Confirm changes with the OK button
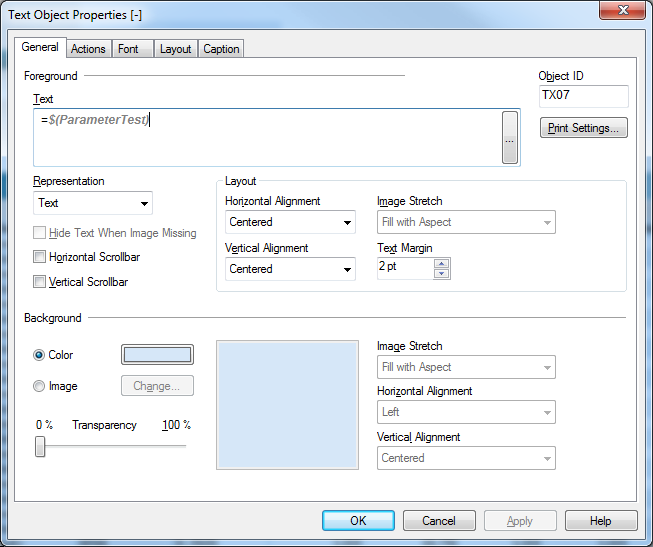 click(x=358, y=521)
